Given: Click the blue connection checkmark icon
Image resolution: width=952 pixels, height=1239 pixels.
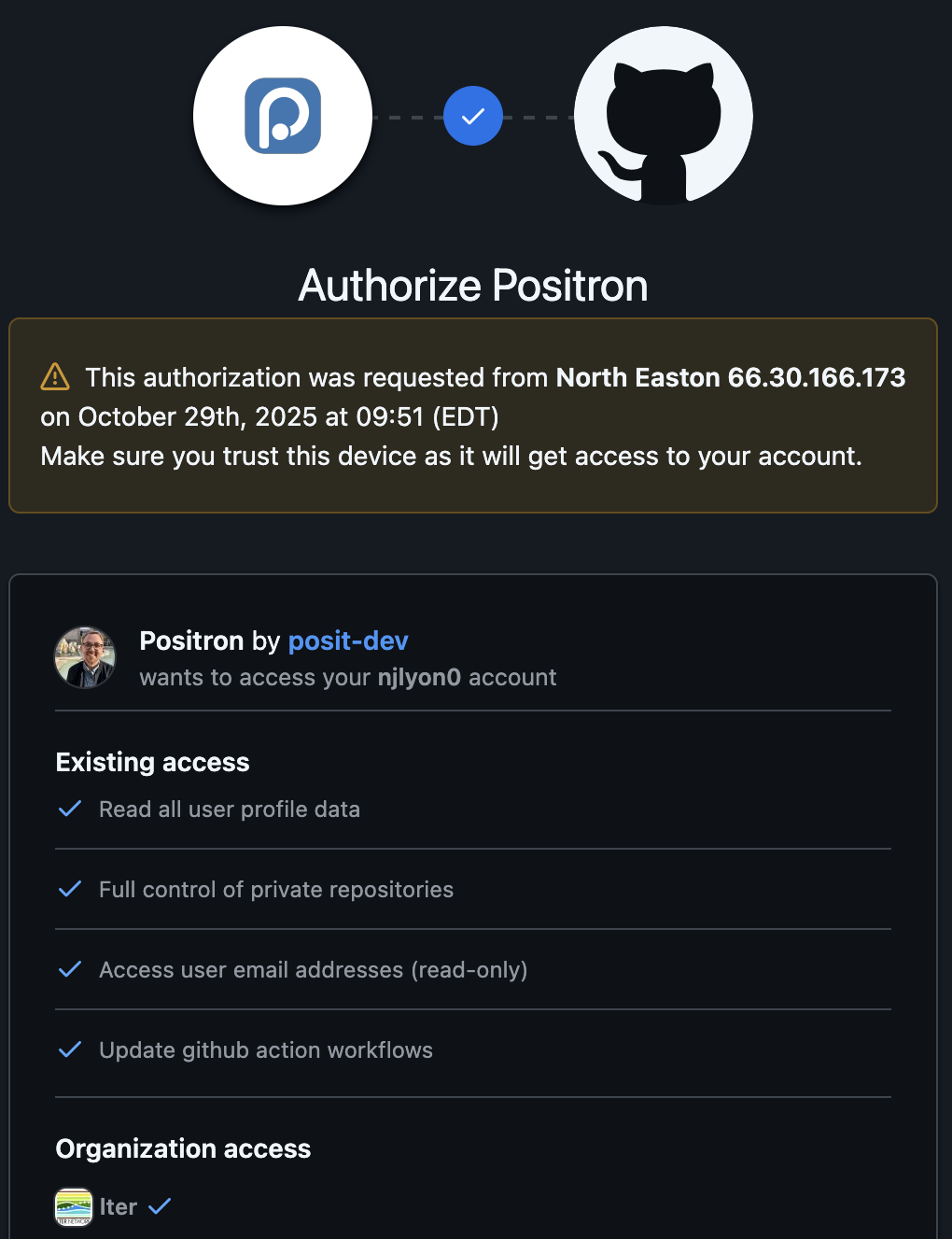Looking at the screenshot, I should coord(473,115).
